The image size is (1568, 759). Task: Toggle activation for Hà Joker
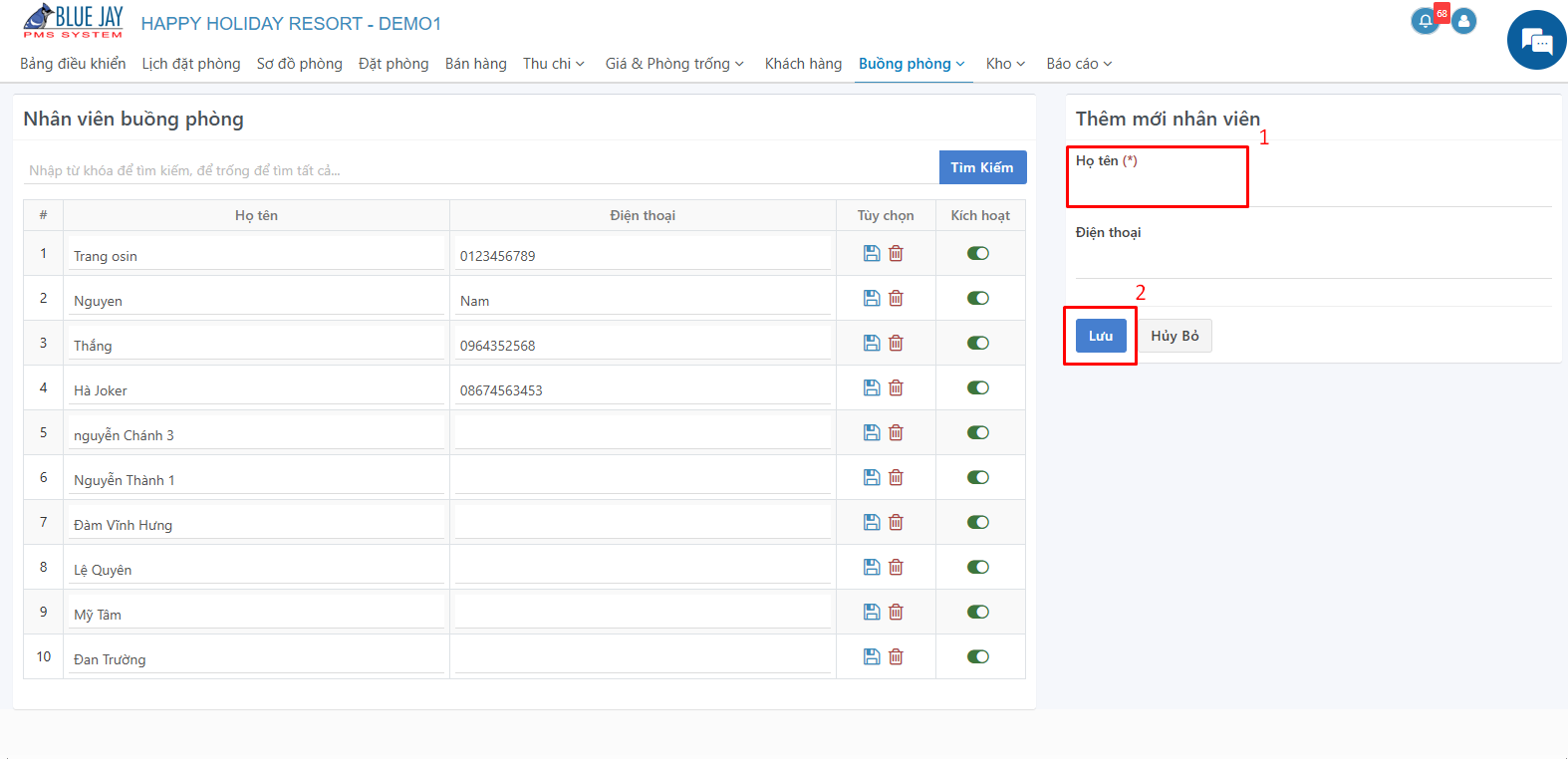[x=978, y=387]
